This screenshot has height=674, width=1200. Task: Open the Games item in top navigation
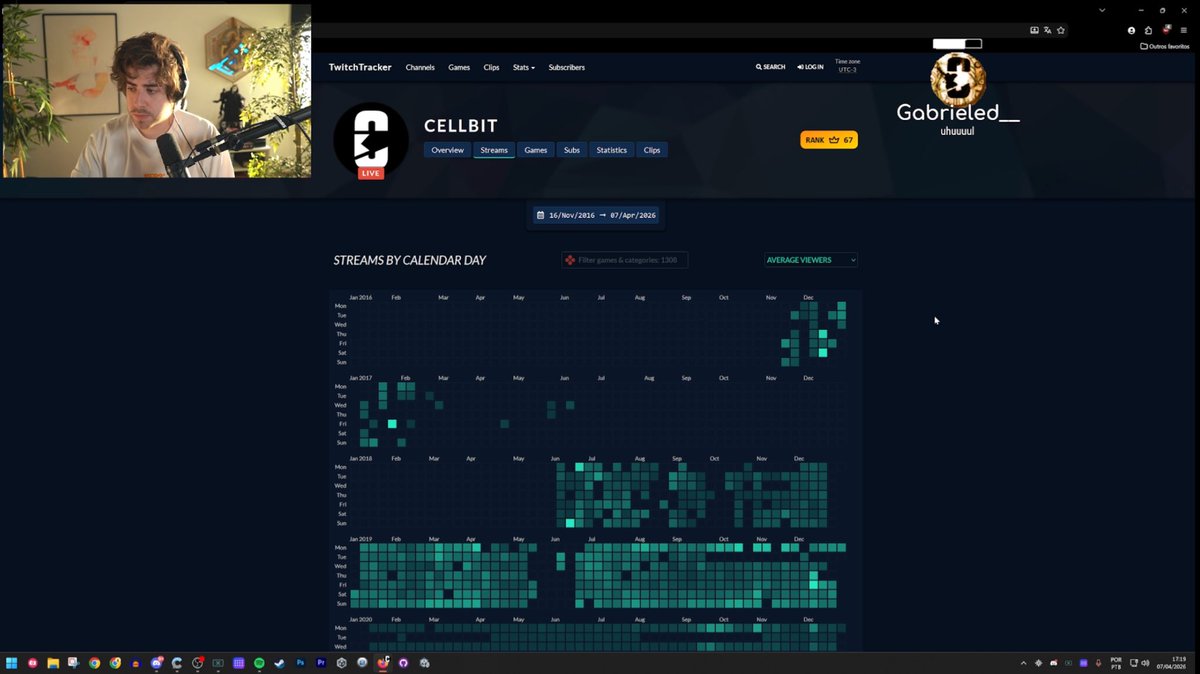(459, 67)
